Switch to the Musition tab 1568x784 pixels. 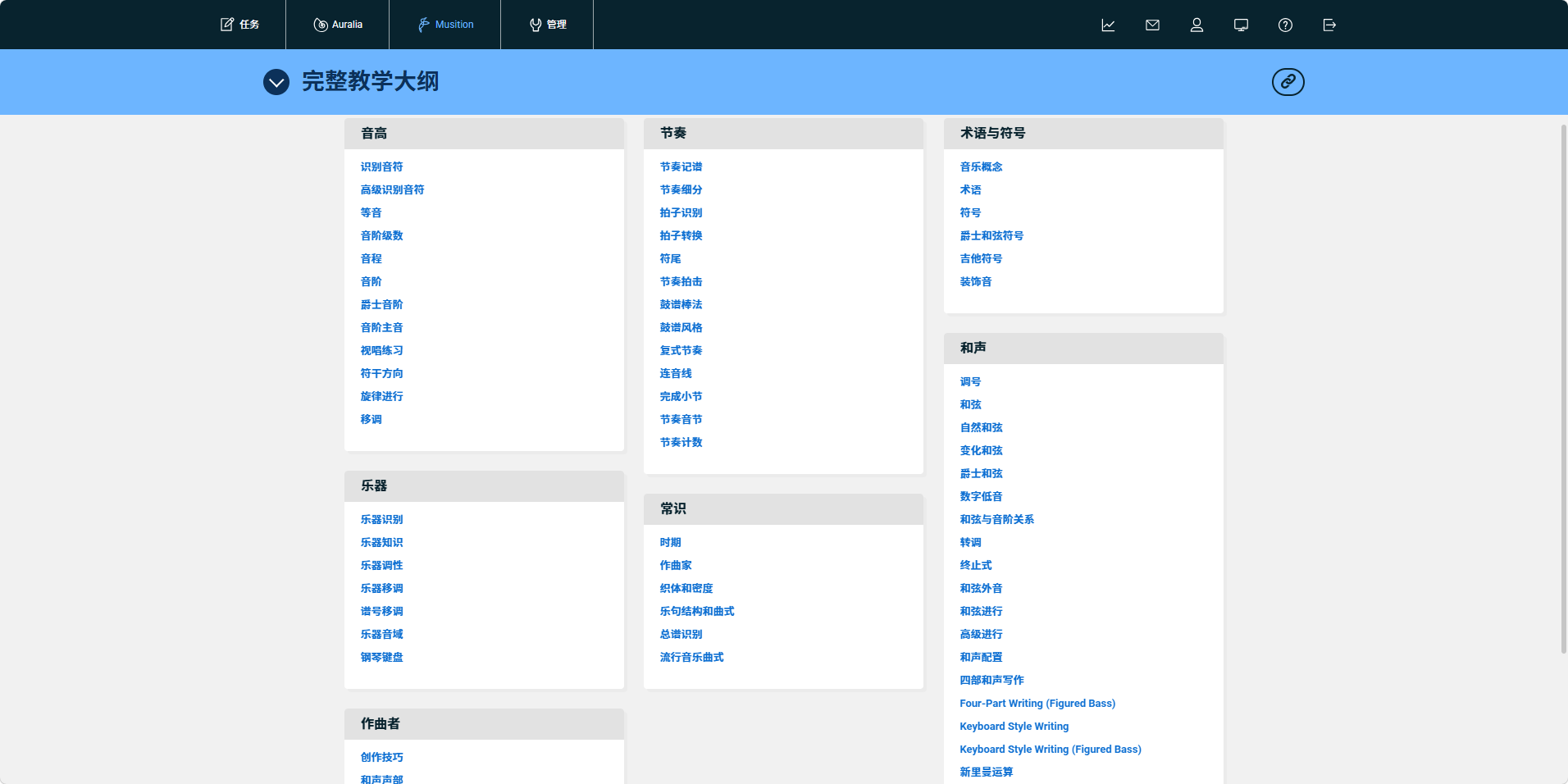click(445, 25)
